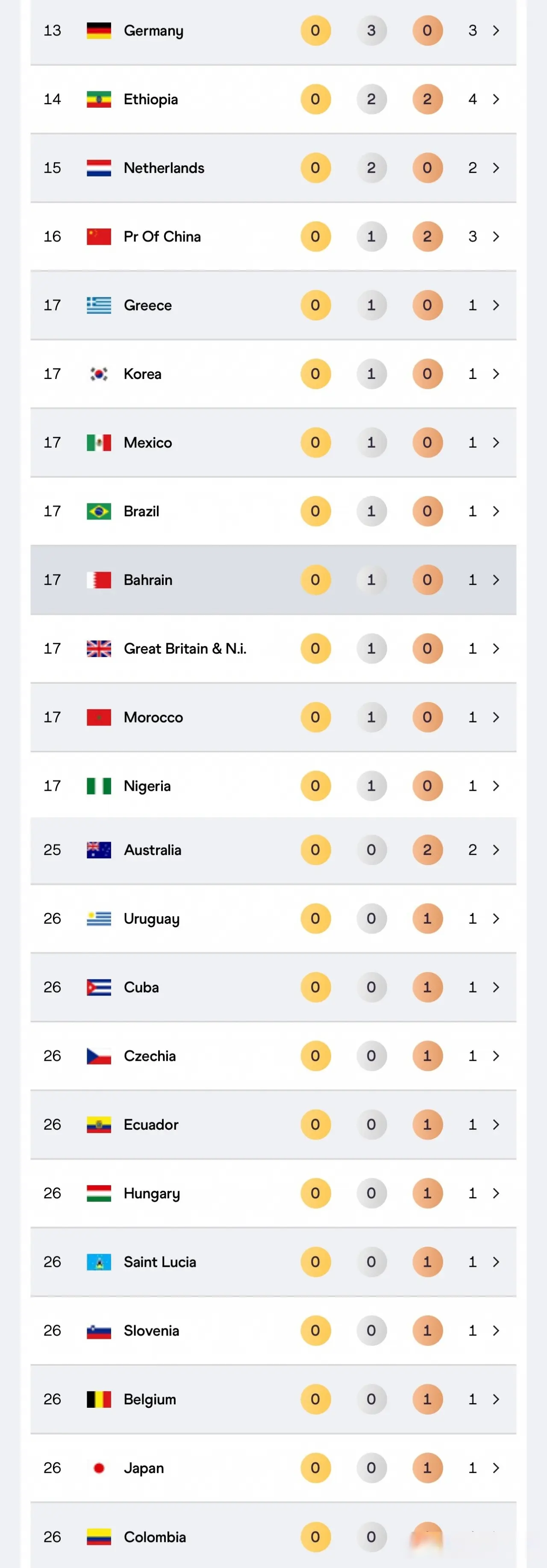Click the Brazil flag icon

(x=99, y=511)
